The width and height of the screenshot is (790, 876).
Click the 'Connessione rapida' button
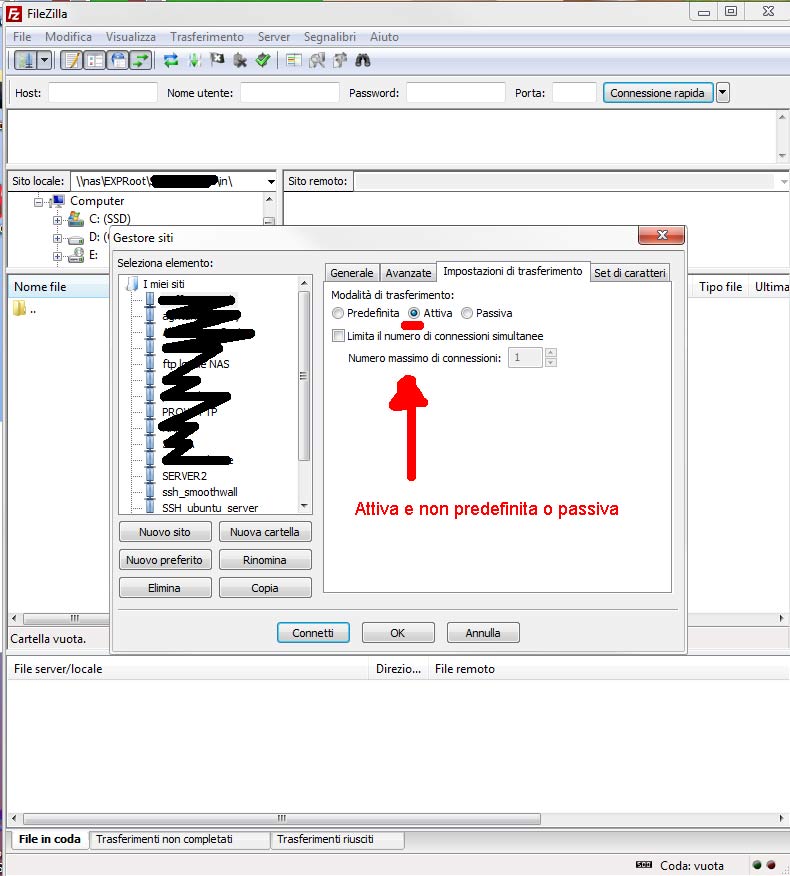click(x=658, y=93)
